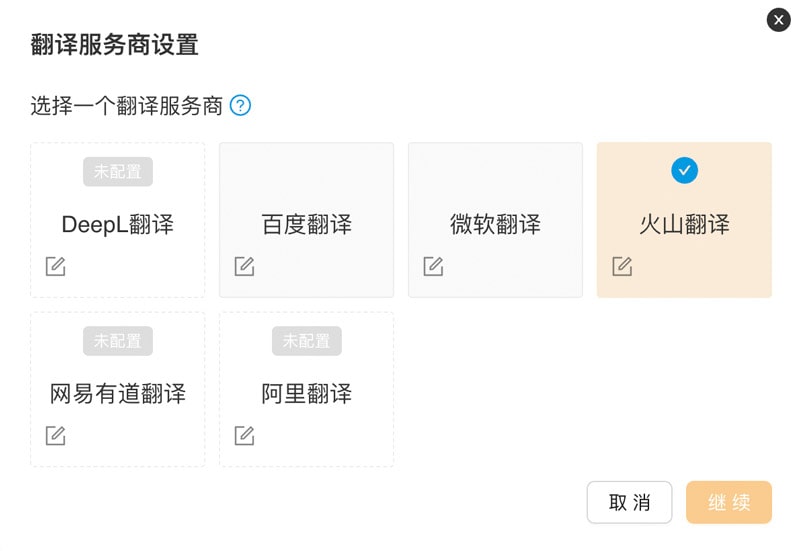The image size is (800, 551).
Task: Pick the 火山翻译 provider card
Action: pyautogui.click(x=684, y=224)
